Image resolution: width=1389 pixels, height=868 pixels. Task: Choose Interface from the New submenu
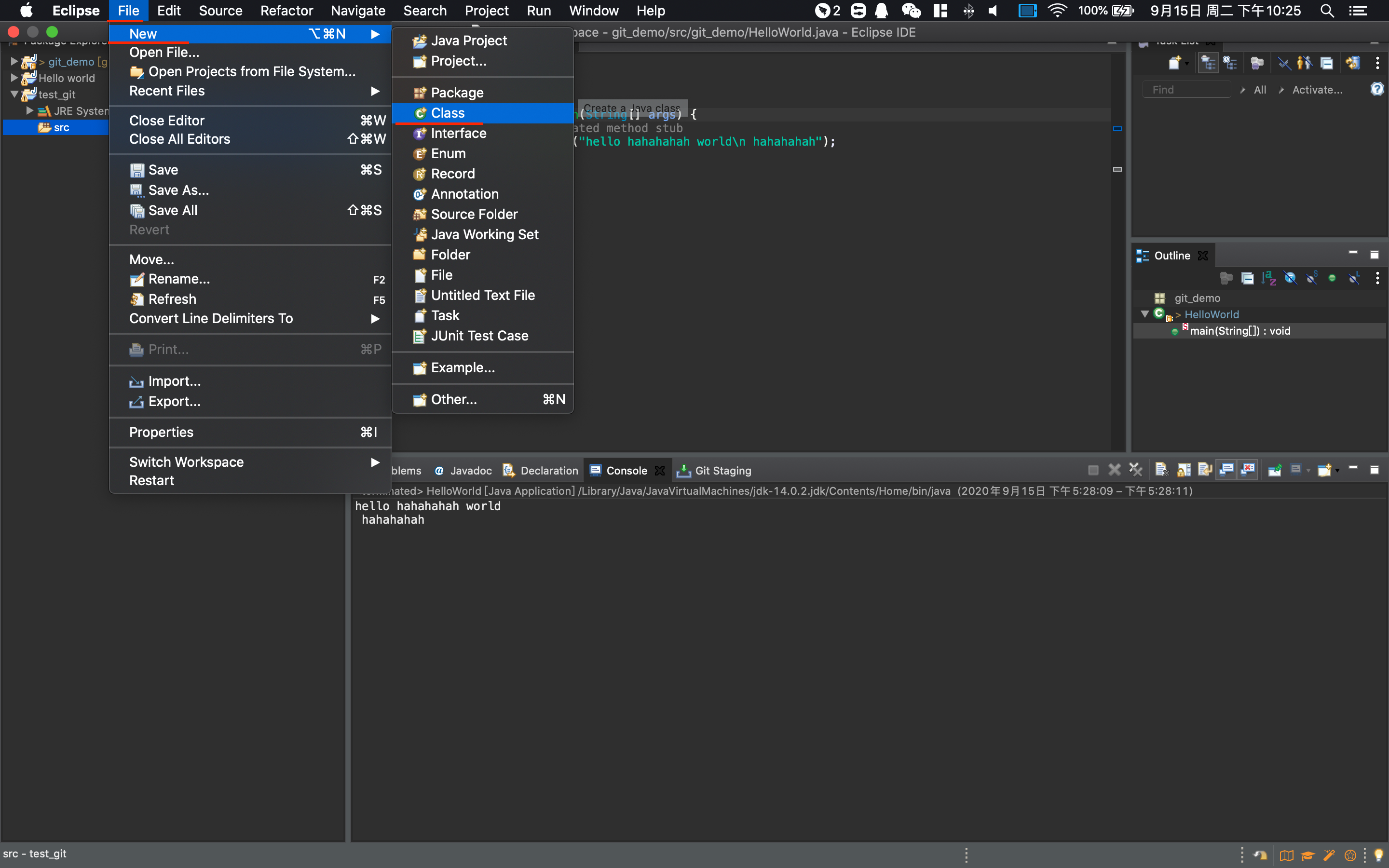[x=483, y=133]
